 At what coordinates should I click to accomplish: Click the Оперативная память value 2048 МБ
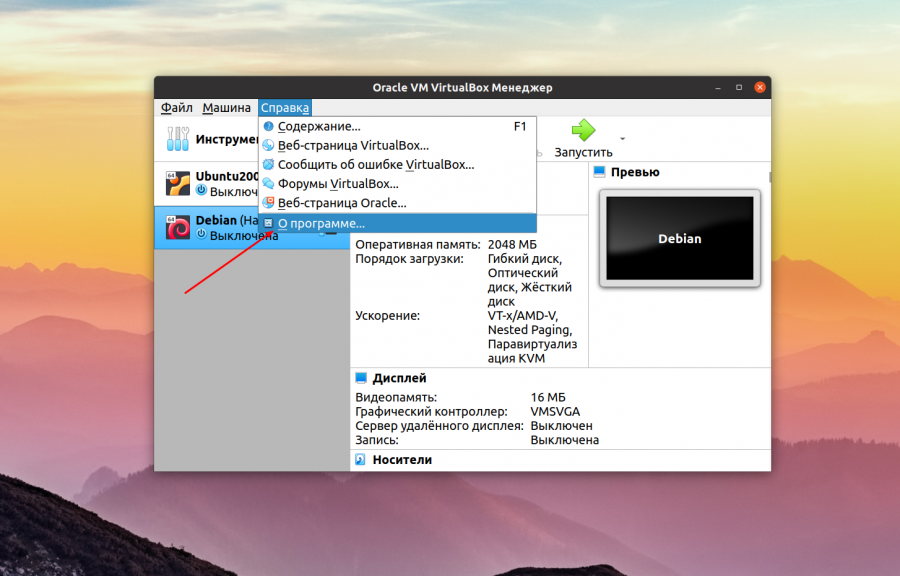pyautogui.click(x=512, y=244)
